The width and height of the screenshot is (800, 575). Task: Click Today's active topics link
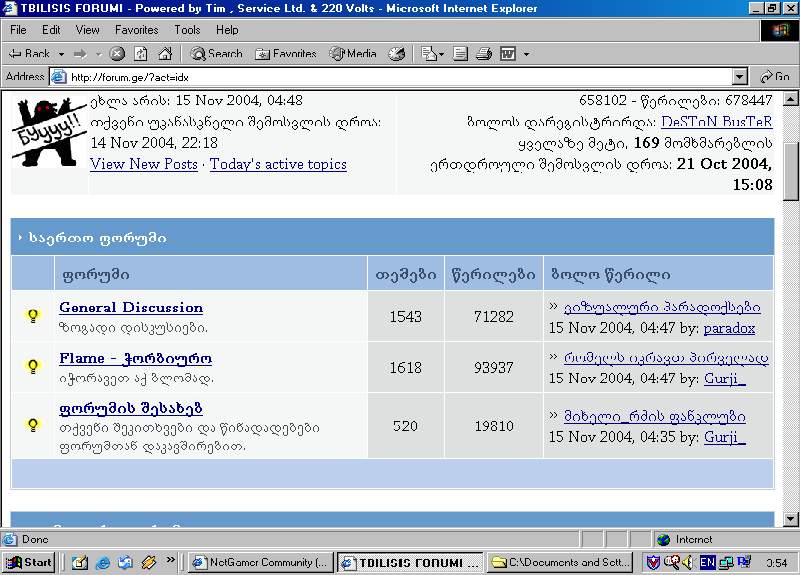(278, 164)
